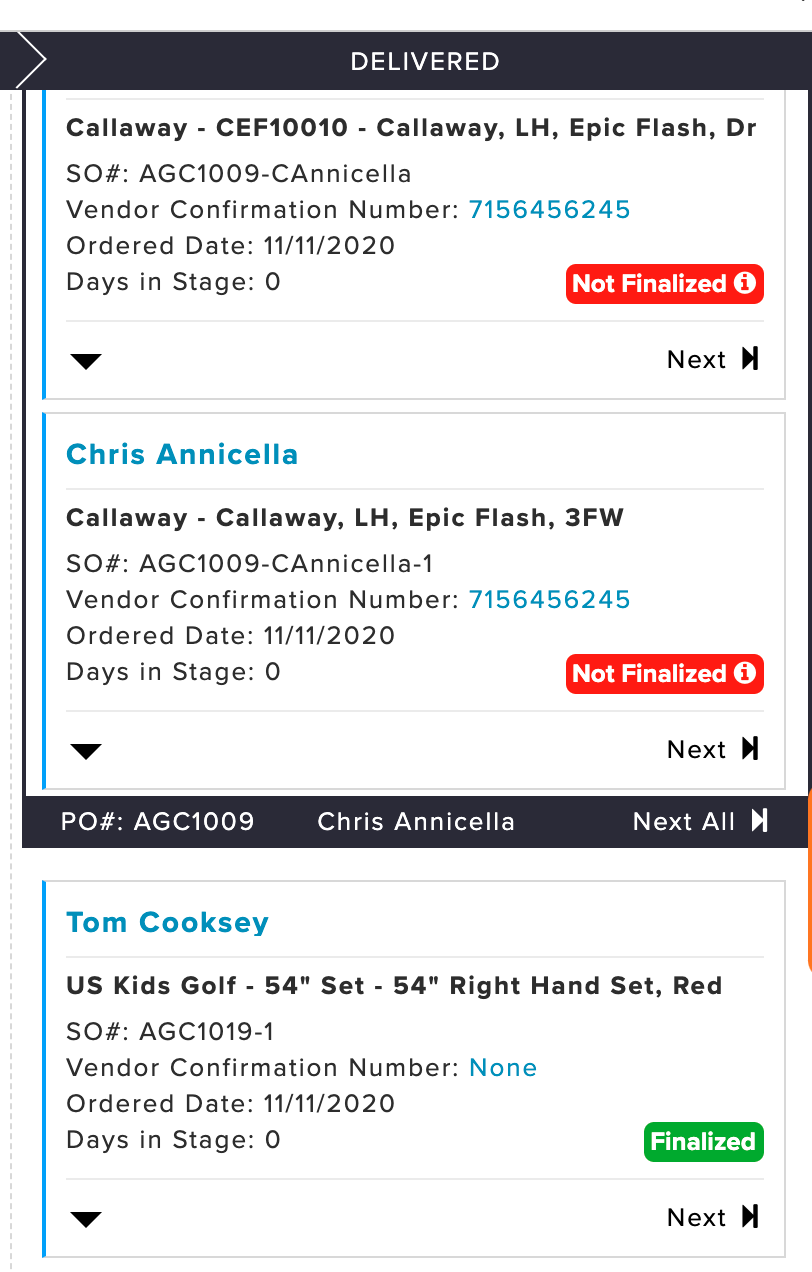
Task: Click info icon on first Not Finalized badge
Action: tap(744, 283)
